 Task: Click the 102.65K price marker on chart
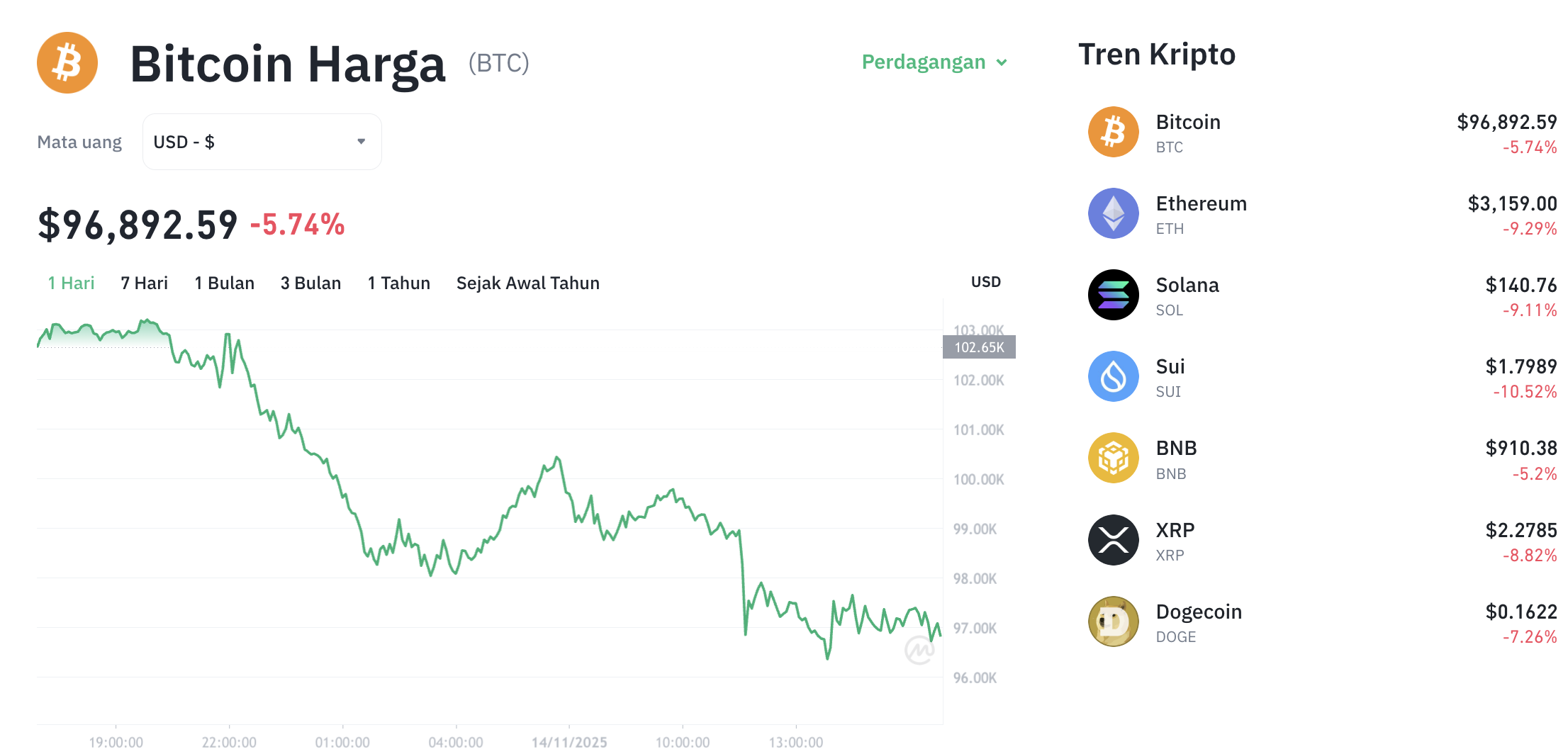coord(979,347)
